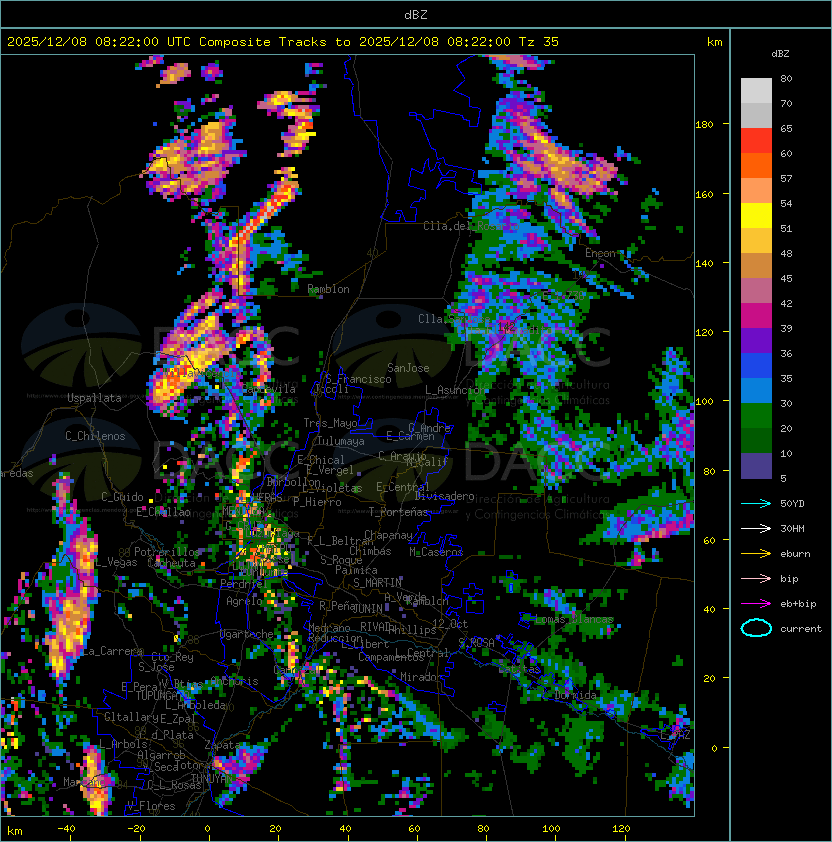Viewport: 832px width, 842px height.
Task: Click the 'P_Hierro' map label
Action: tap(317, 502)
